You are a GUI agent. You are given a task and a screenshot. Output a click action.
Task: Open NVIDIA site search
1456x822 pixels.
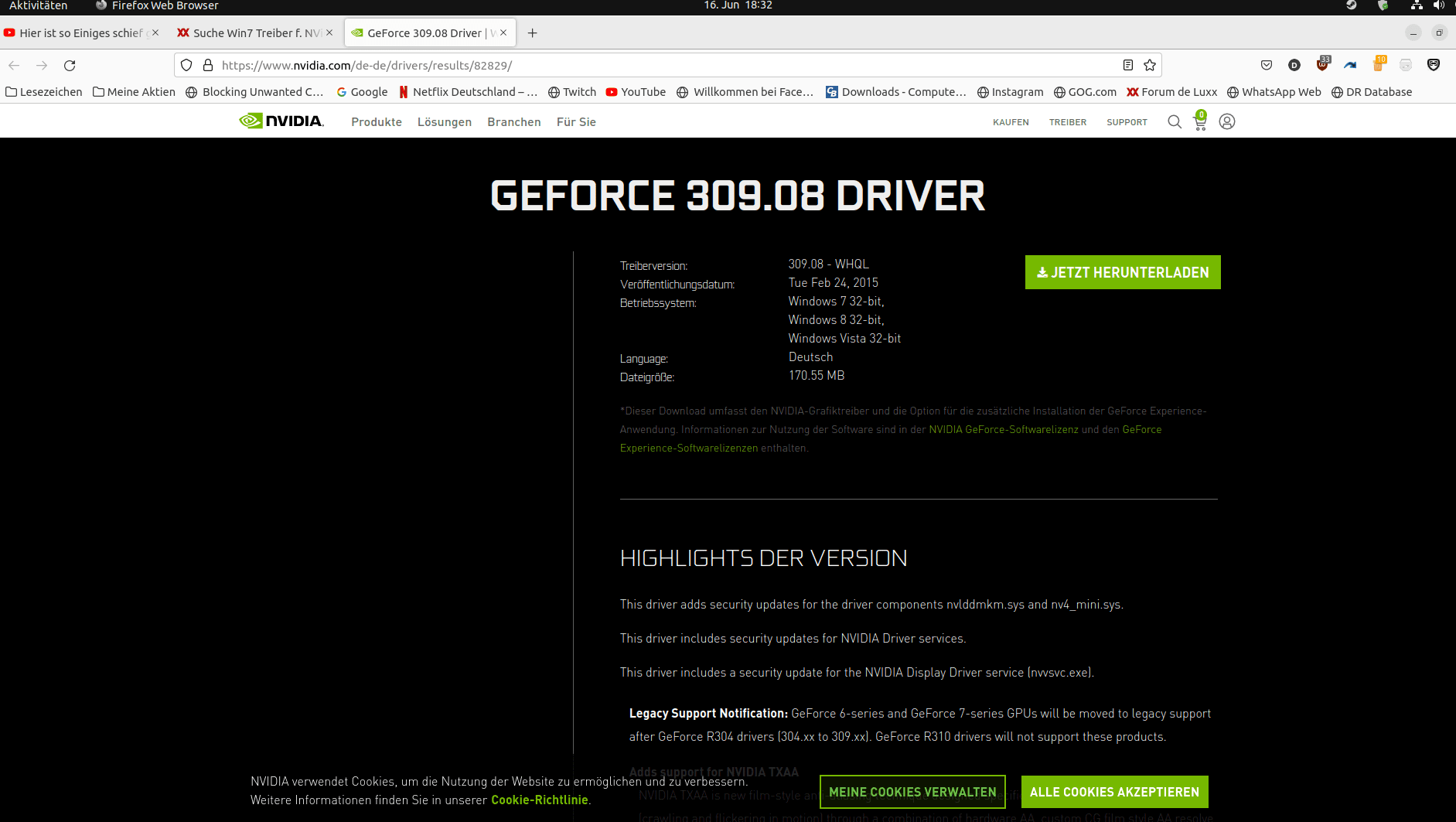coord(1175,122)
